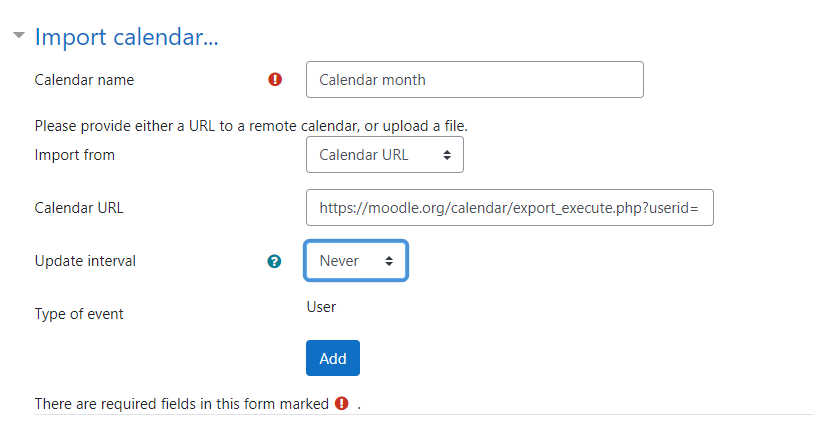Click the remote calendar instruction text
Screen dimensions: 813x434
(251, 126)
